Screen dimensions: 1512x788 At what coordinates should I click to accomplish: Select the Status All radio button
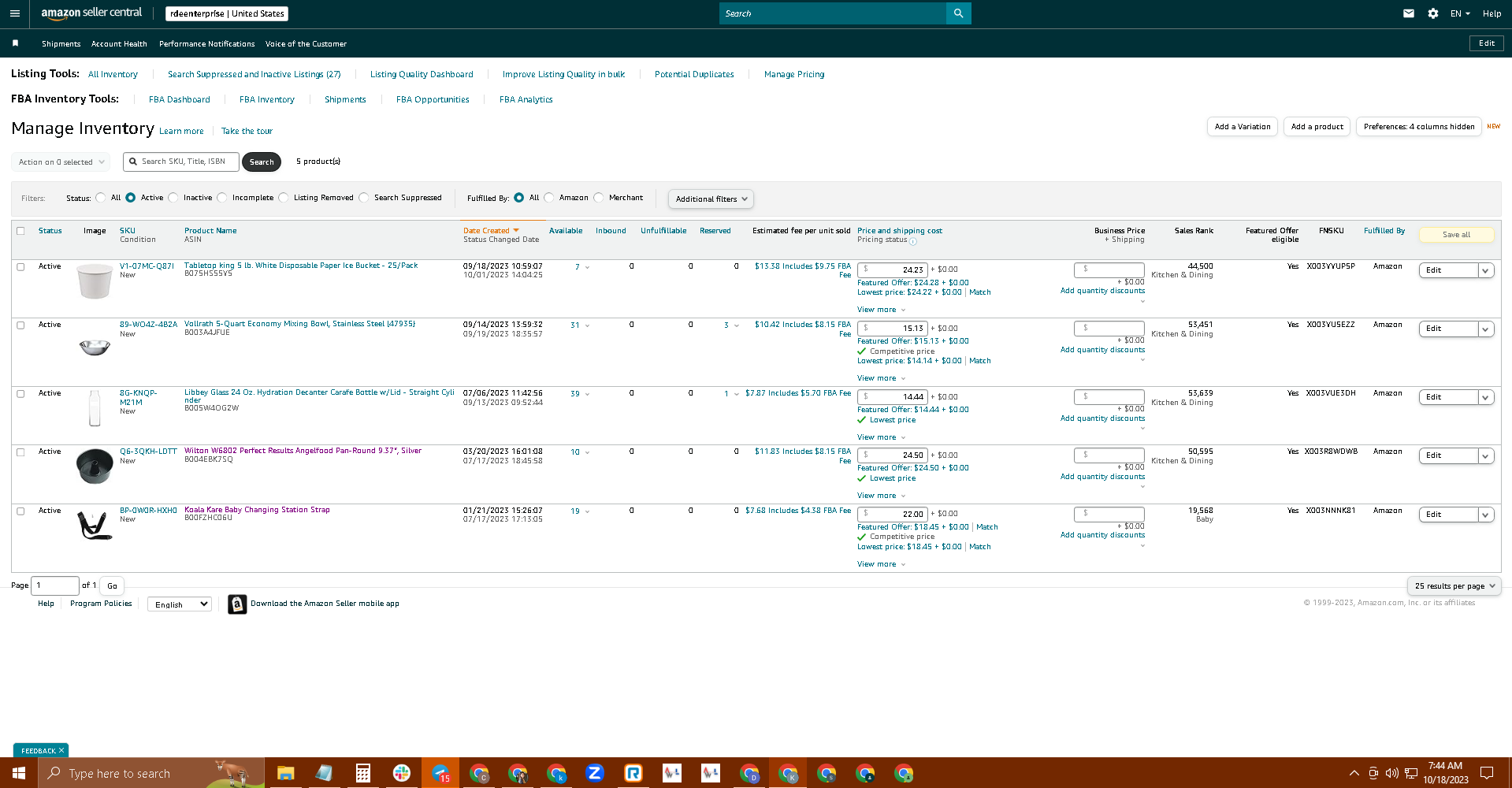pyautogui.click(x=101, y=198)
